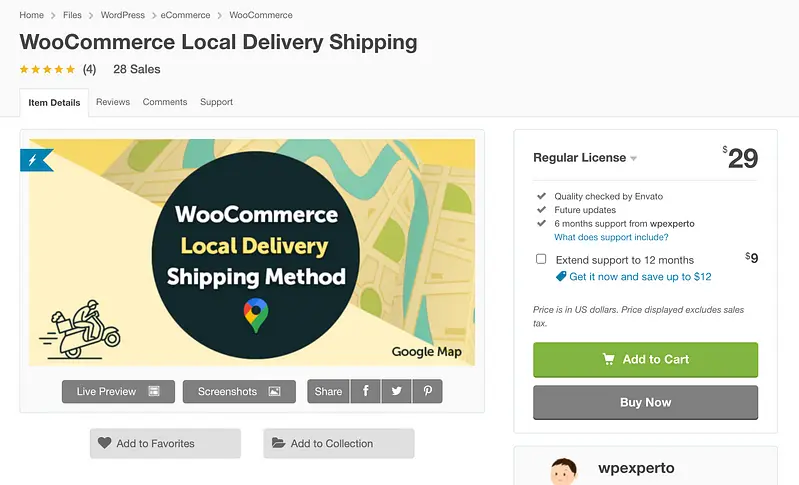The image size is (799, 485).
Task: Click the star rating icons
Action: click(x=47, y=70)
